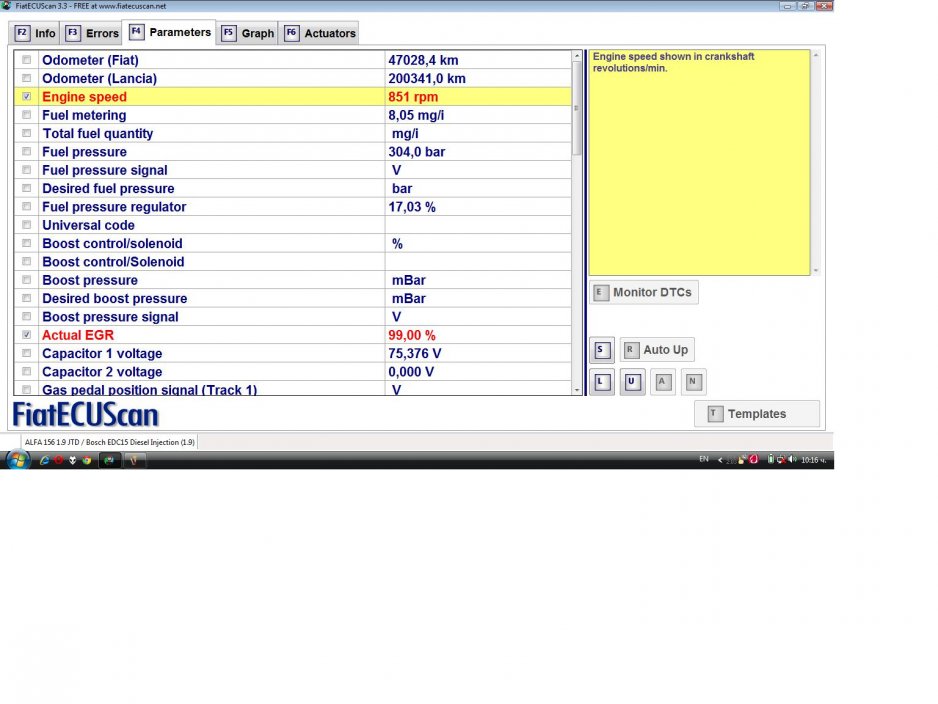The height and width of the screenshot is (704, 938).
Task: Switch to the Errors tab
Action: (x=92, y=33)
